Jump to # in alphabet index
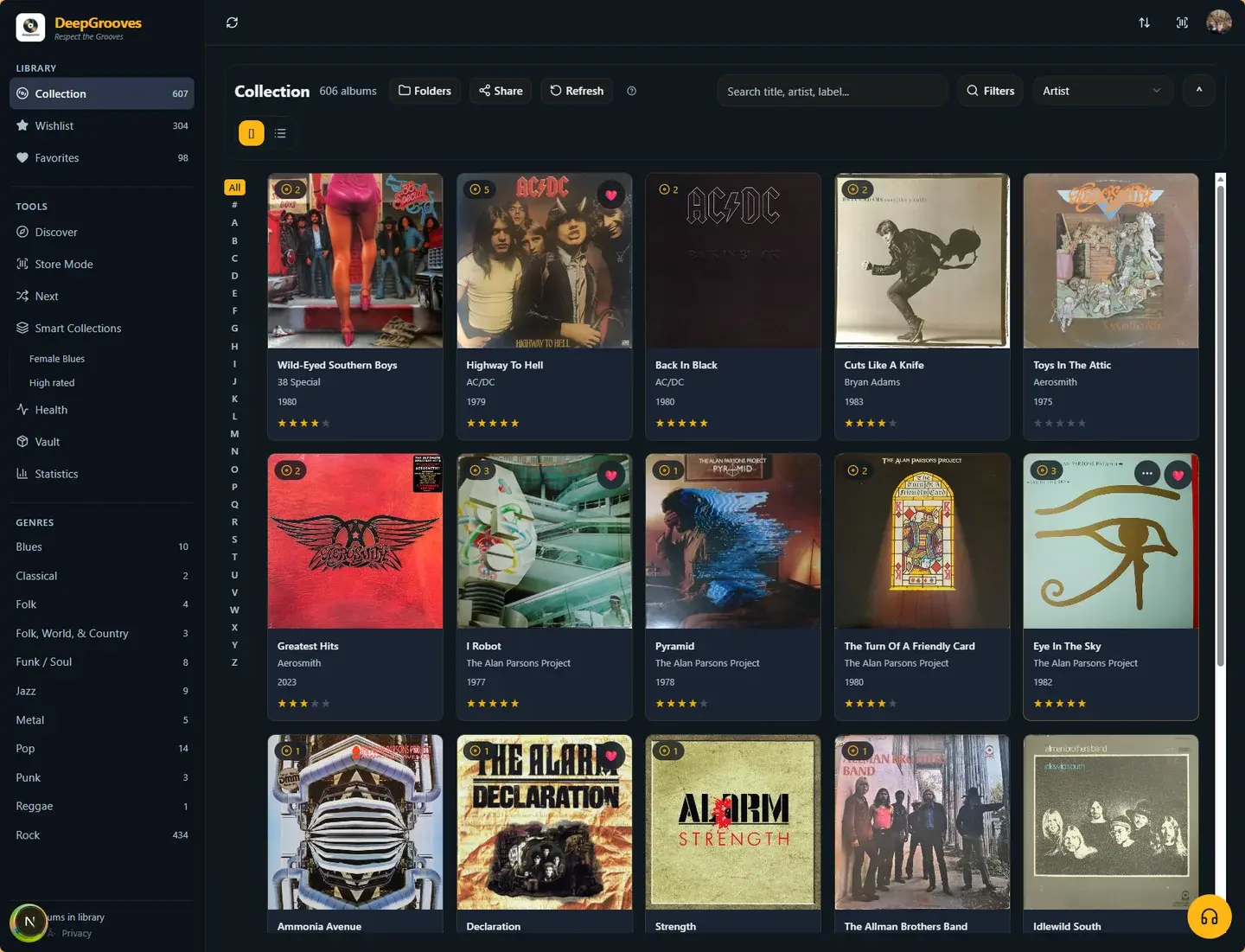Viewport: 1245px width, 952px height. pyautogui.click(x=234, y=205)
